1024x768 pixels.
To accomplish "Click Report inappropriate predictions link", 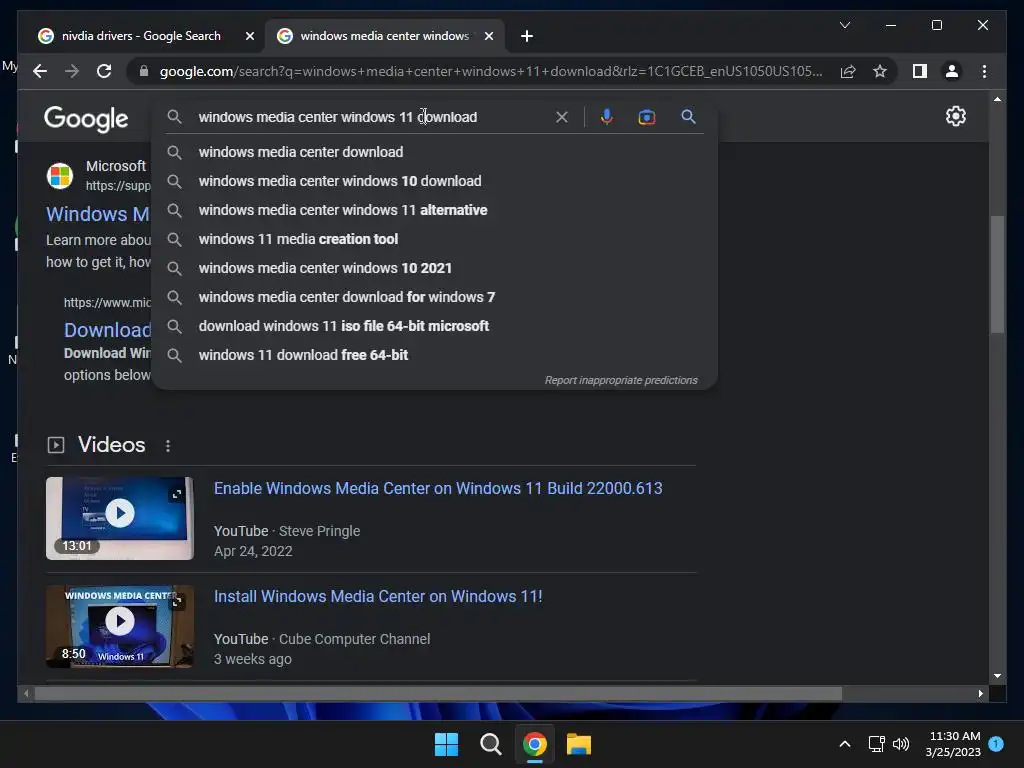I will pyautogui.click(x=621, y=380).
